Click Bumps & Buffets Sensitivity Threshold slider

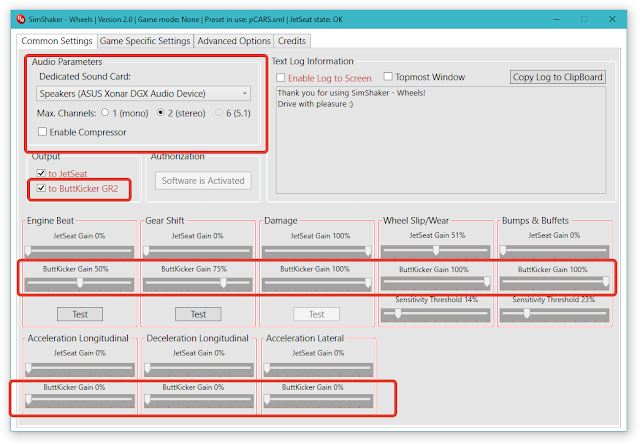coord(554,314)
